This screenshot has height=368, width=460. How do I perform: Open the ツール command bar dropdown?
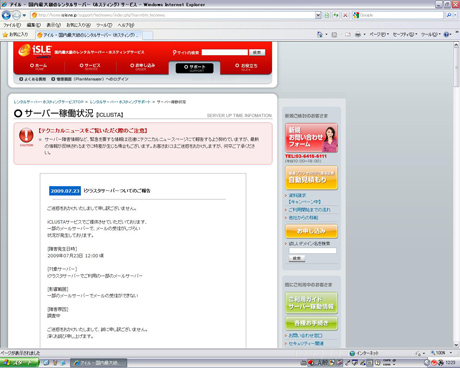(431, 34)
